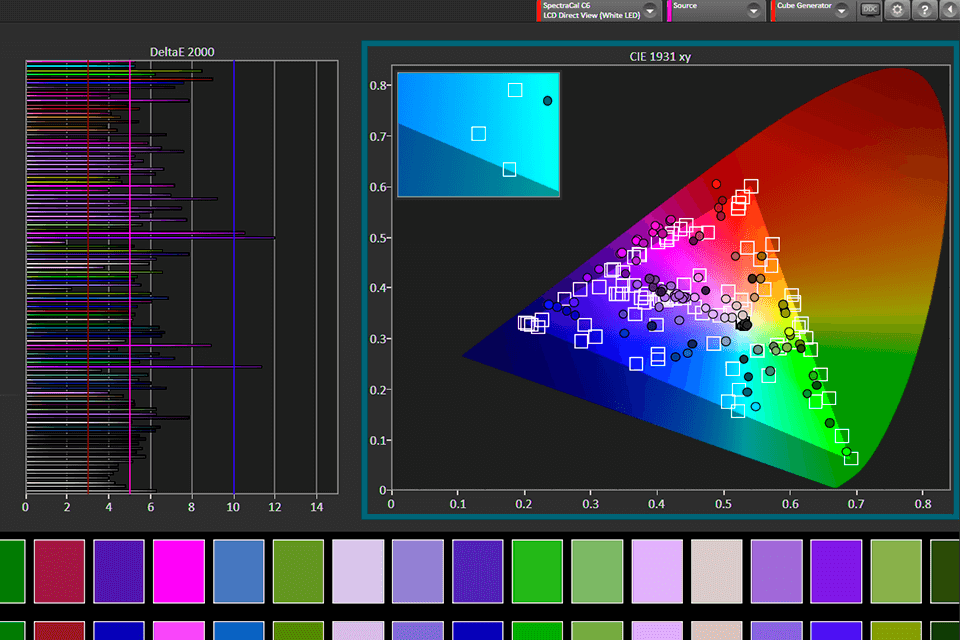960x640 pixels.
Task: Click the DDC display control icon
Action: pyautogui.click(x=870, y=10)
